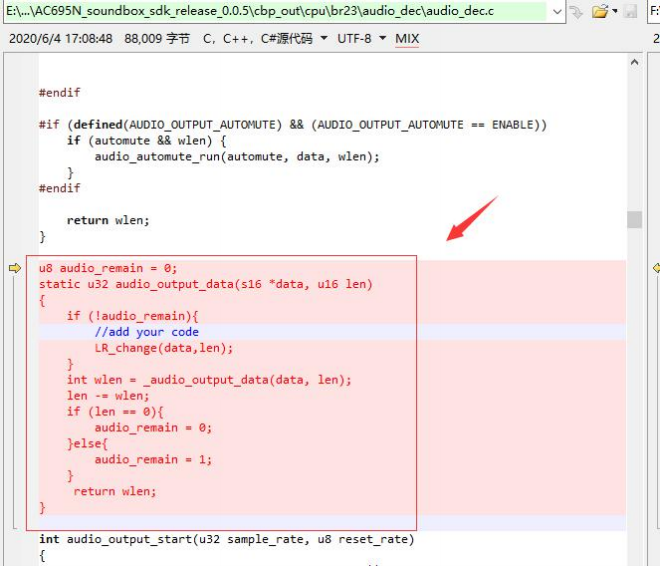Click the "88,009 字节" file size text
This screenshot has width=660, height=566.
coord(157,39)
